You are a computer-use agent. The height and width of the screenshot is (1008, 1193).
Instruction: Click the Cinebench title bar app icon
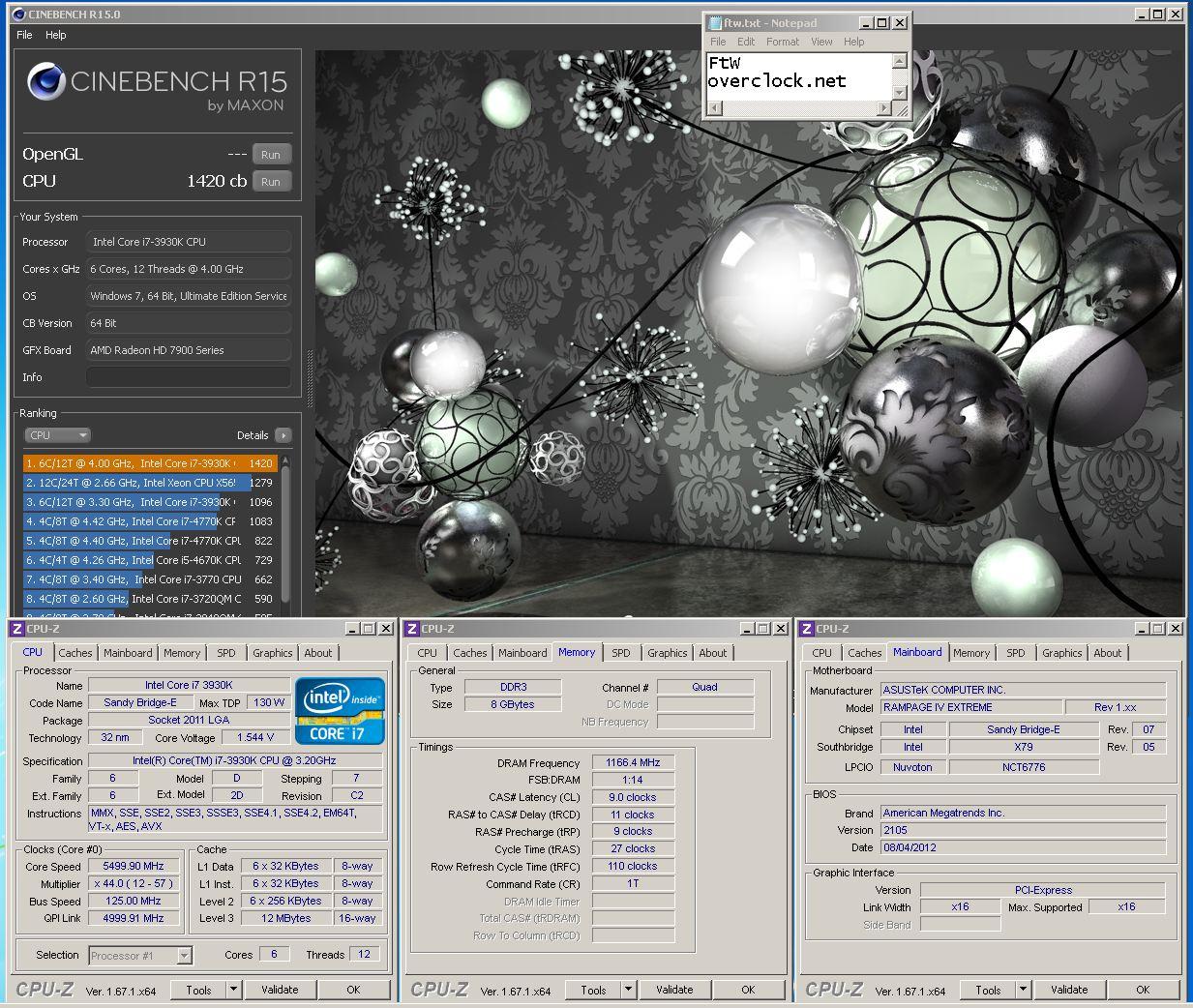coord(18,15)
